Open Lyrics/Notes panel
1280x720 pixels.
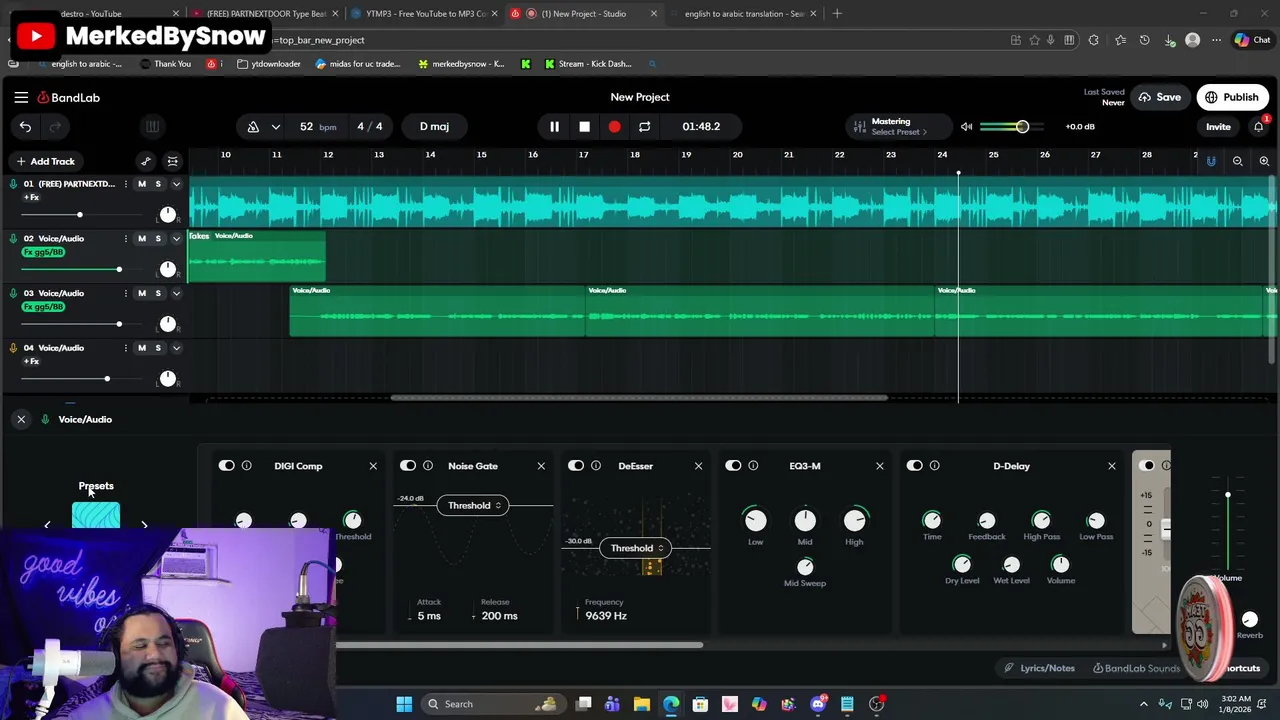(x=1040, y=668)
